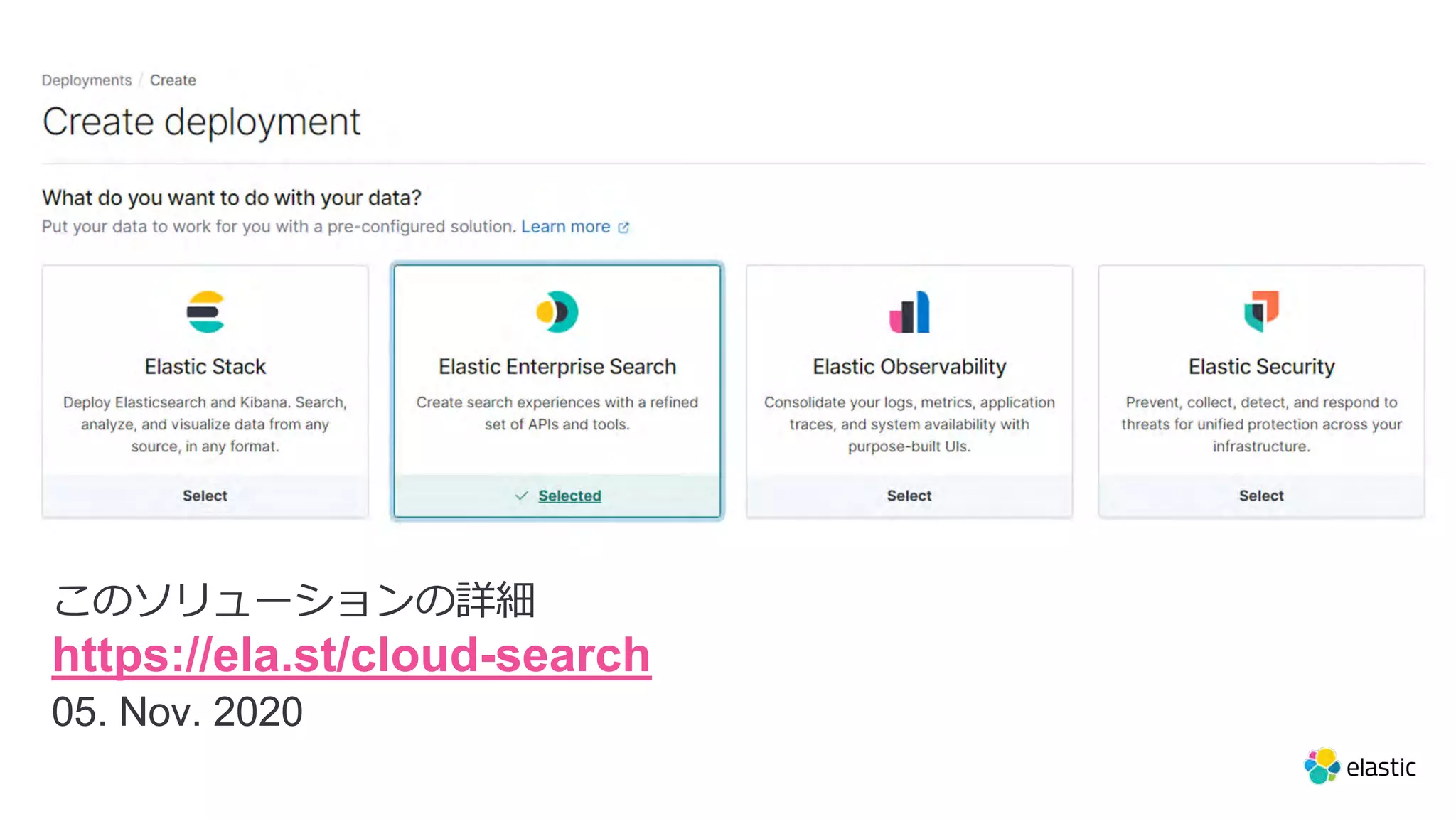
Task: Click the Create breadcrumb item
Action: point(173,80)
